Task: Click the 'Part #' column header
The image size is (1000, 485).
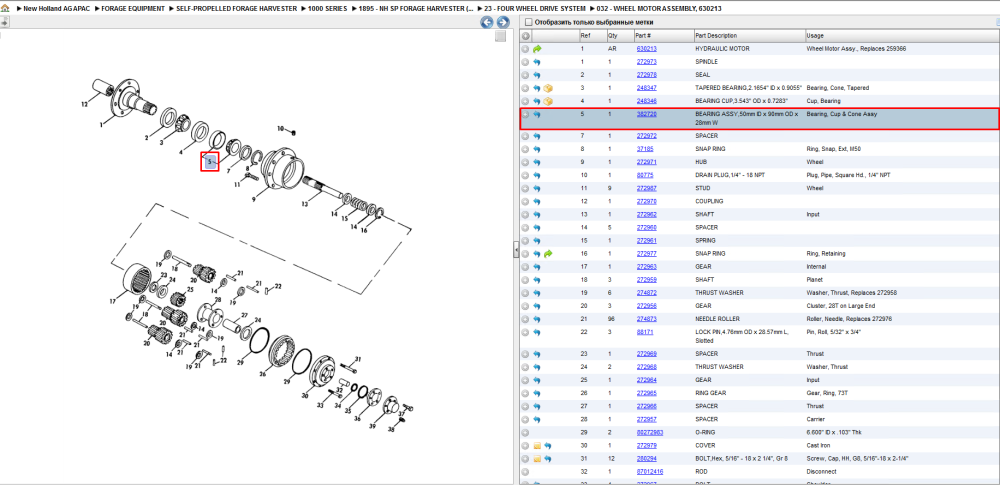Action: click(x=643, y=36)
